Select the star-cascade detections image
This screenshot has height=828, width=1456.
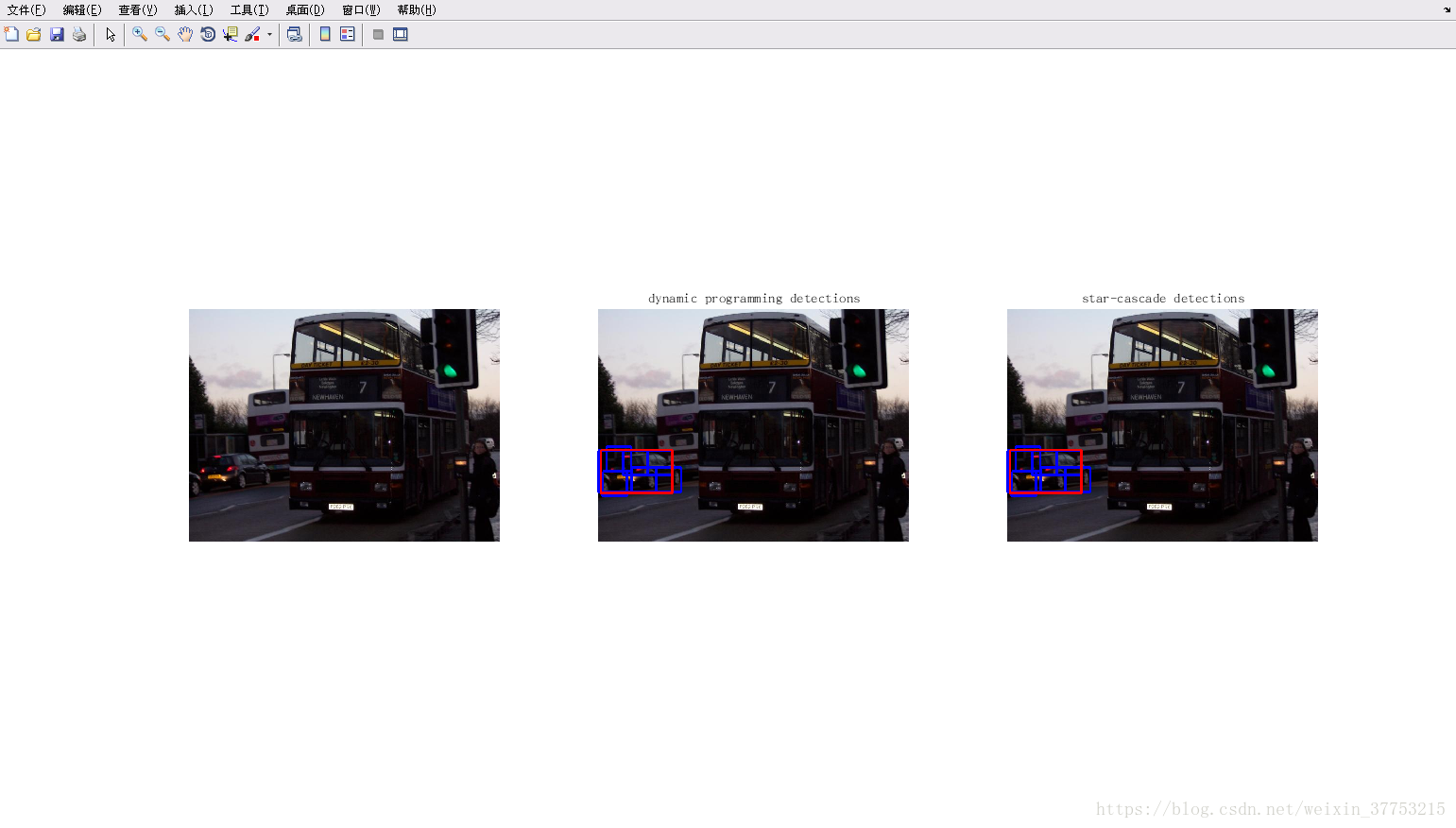[1162, 425]
